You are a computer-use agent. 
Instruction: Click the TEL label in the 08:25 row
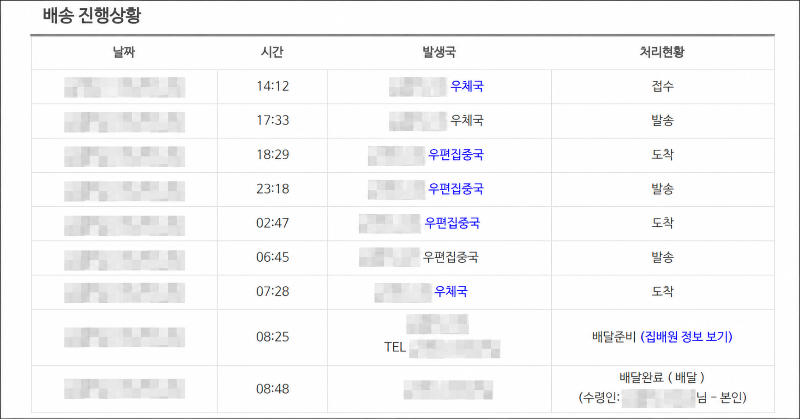[395, 348]
